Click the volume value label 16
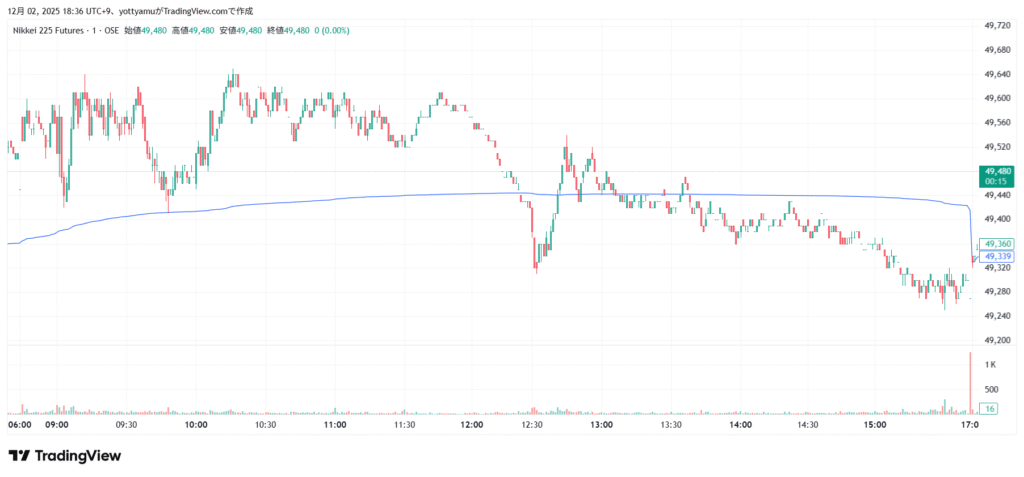Image resolution: width=1024 pixels, height=477 pixels. click(x=988, y=409)
